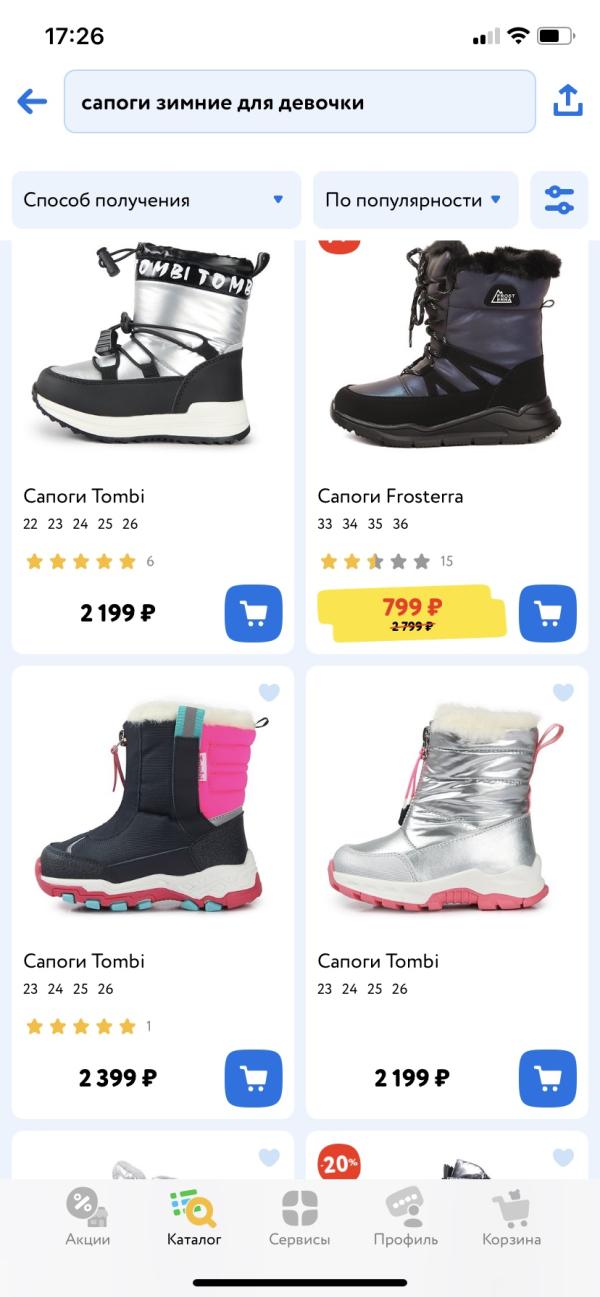Toggle heart on the -20% discount item
The width and height of the screenshot is (600, 1297).
click(x=563, y=1157)
